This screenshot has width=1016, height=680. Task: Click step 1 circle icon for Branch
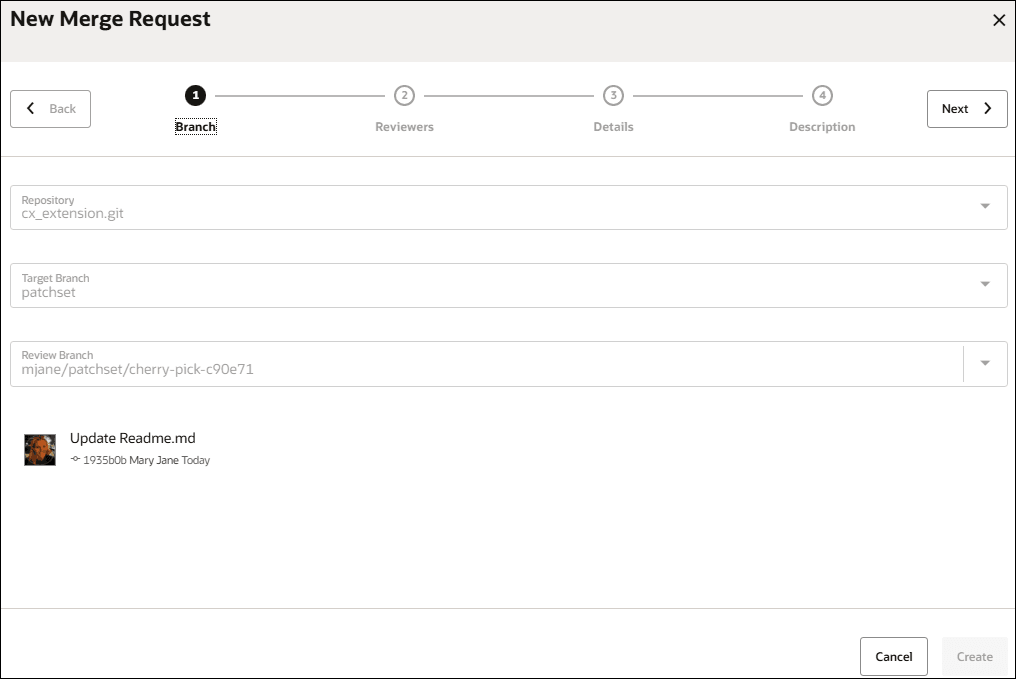pos(195,95)
